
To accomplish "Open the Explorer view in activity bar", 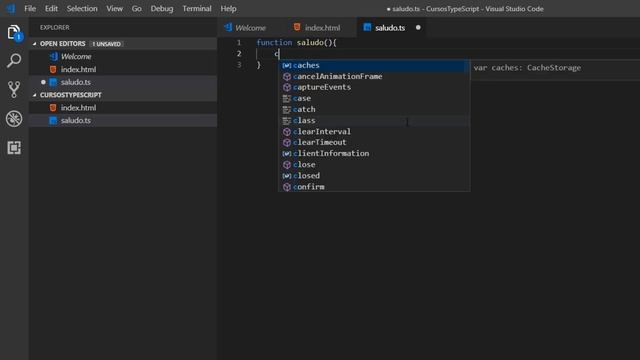I will pos(14,33).
